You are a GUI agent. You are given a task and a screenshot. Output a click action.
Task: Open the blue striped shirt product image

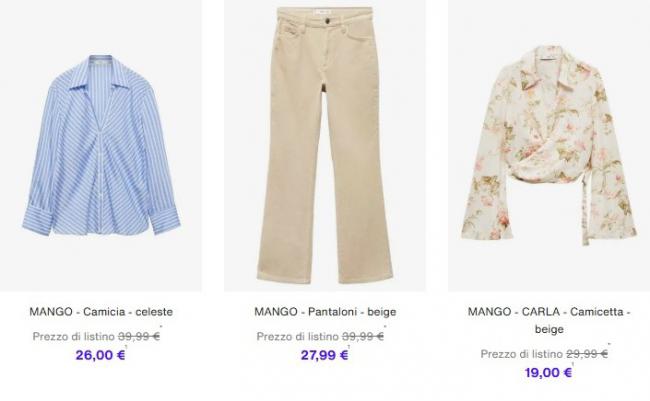pyautogui.click(x=101, y=146)
